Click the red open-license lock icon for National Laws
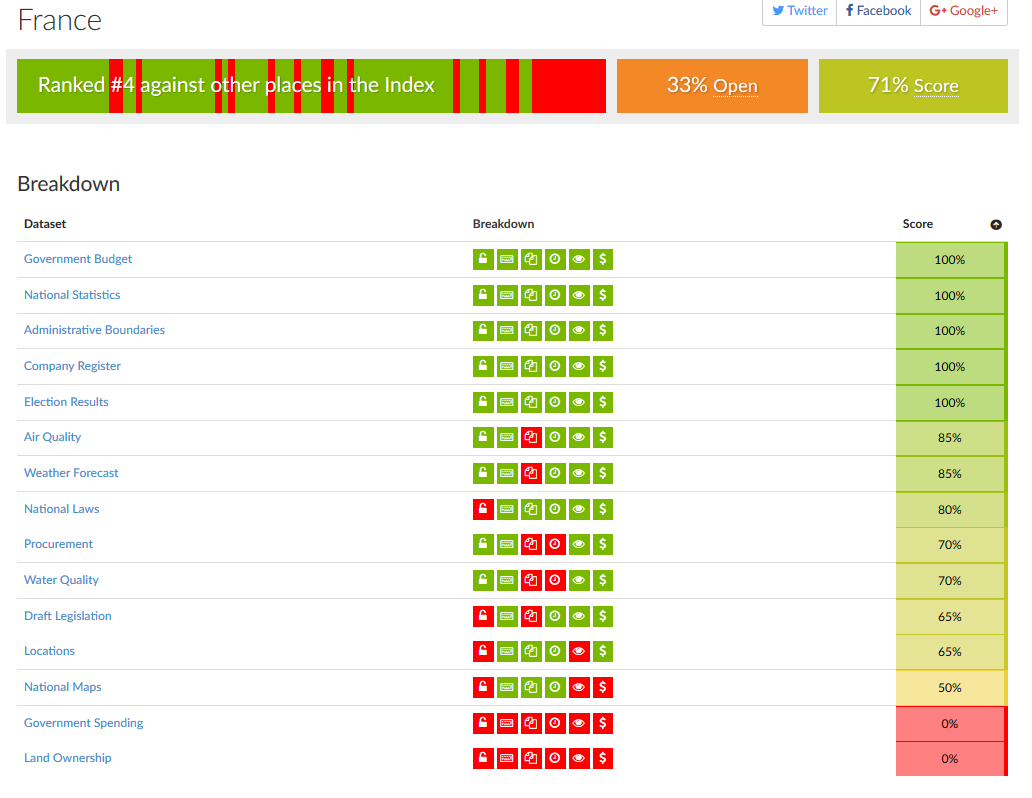Viewport: 1032px width, 798px height. [483, 509]
